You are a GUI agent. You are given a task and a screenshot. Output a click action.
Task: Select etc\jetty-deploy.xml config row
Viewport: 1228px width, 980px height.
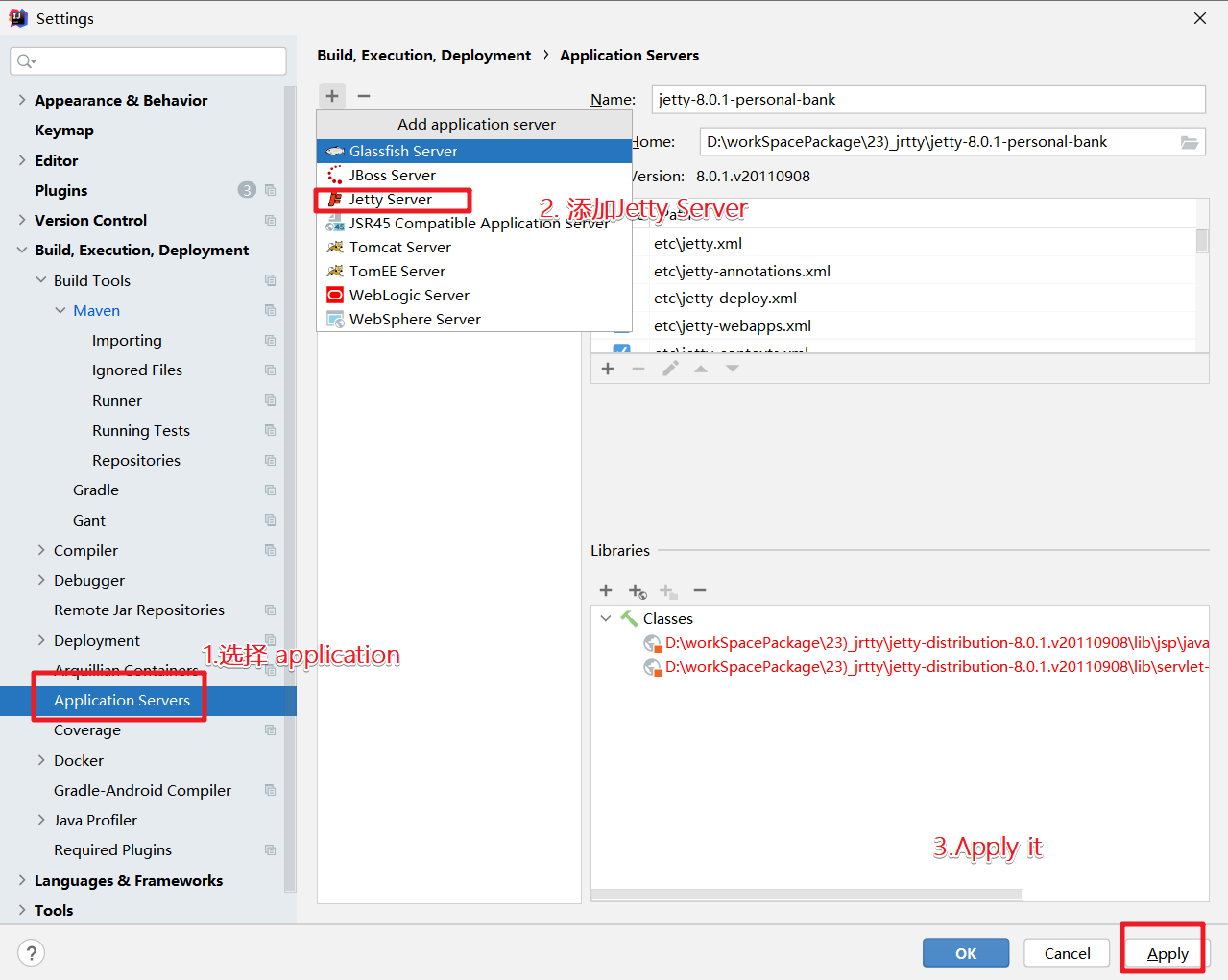click(893, 298)
